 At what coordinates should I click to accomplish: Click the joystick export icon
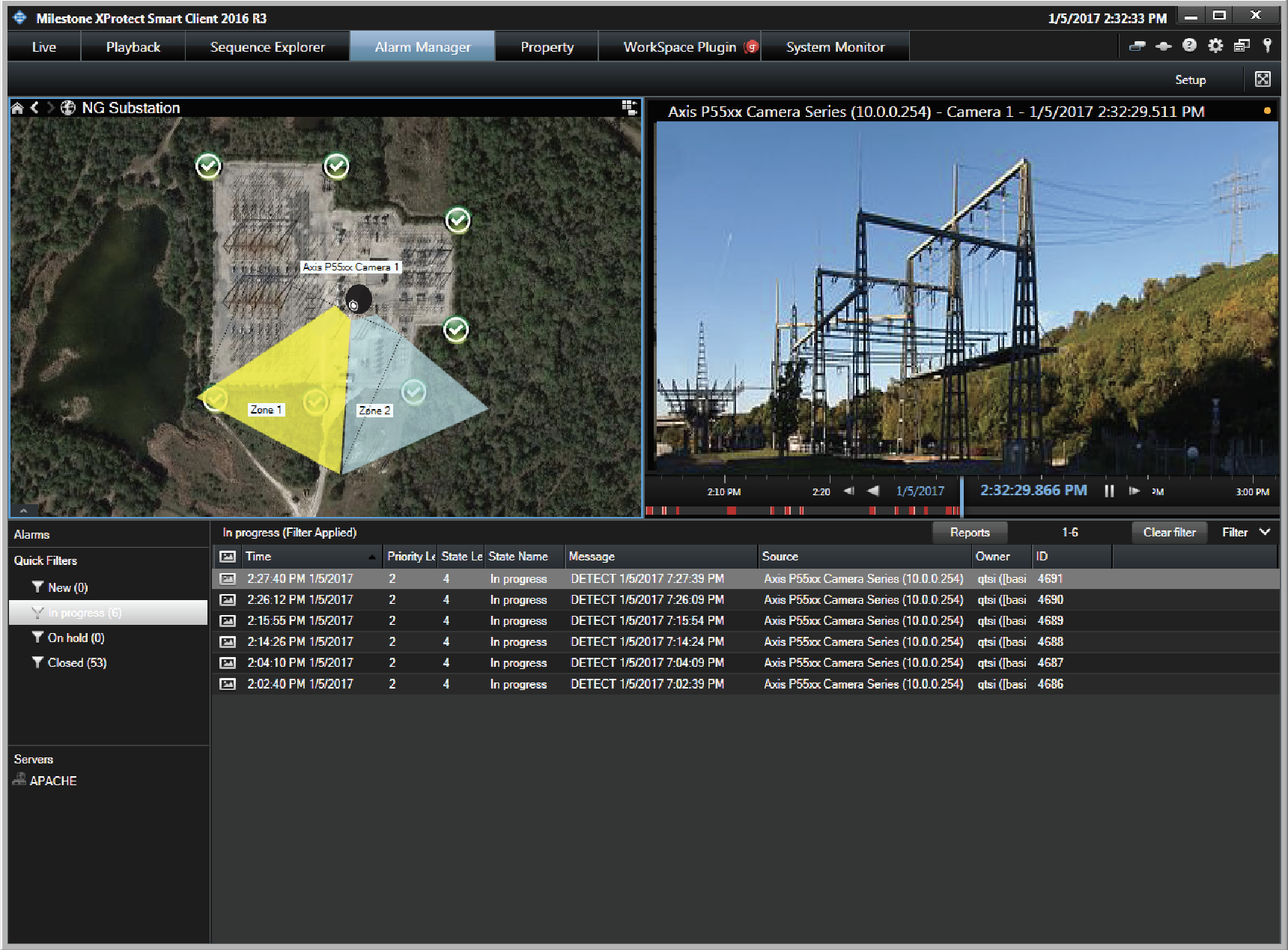pos(1163,46)
